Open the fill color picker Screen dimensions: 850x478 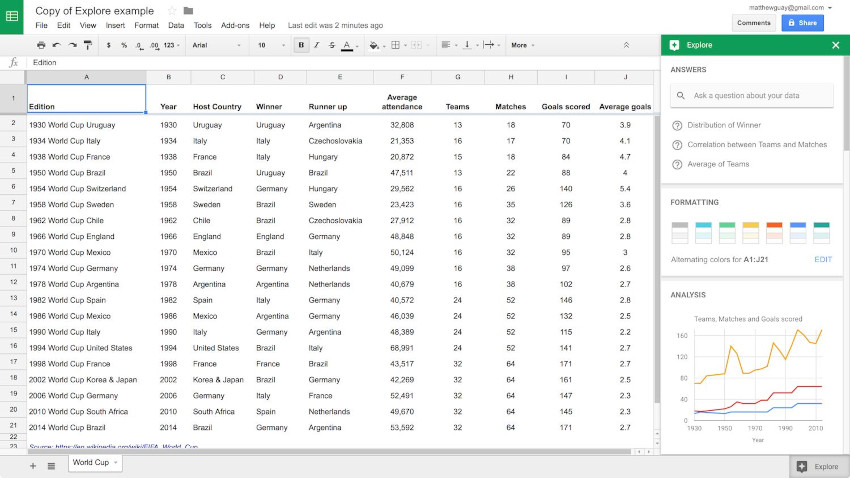(376, 46)
